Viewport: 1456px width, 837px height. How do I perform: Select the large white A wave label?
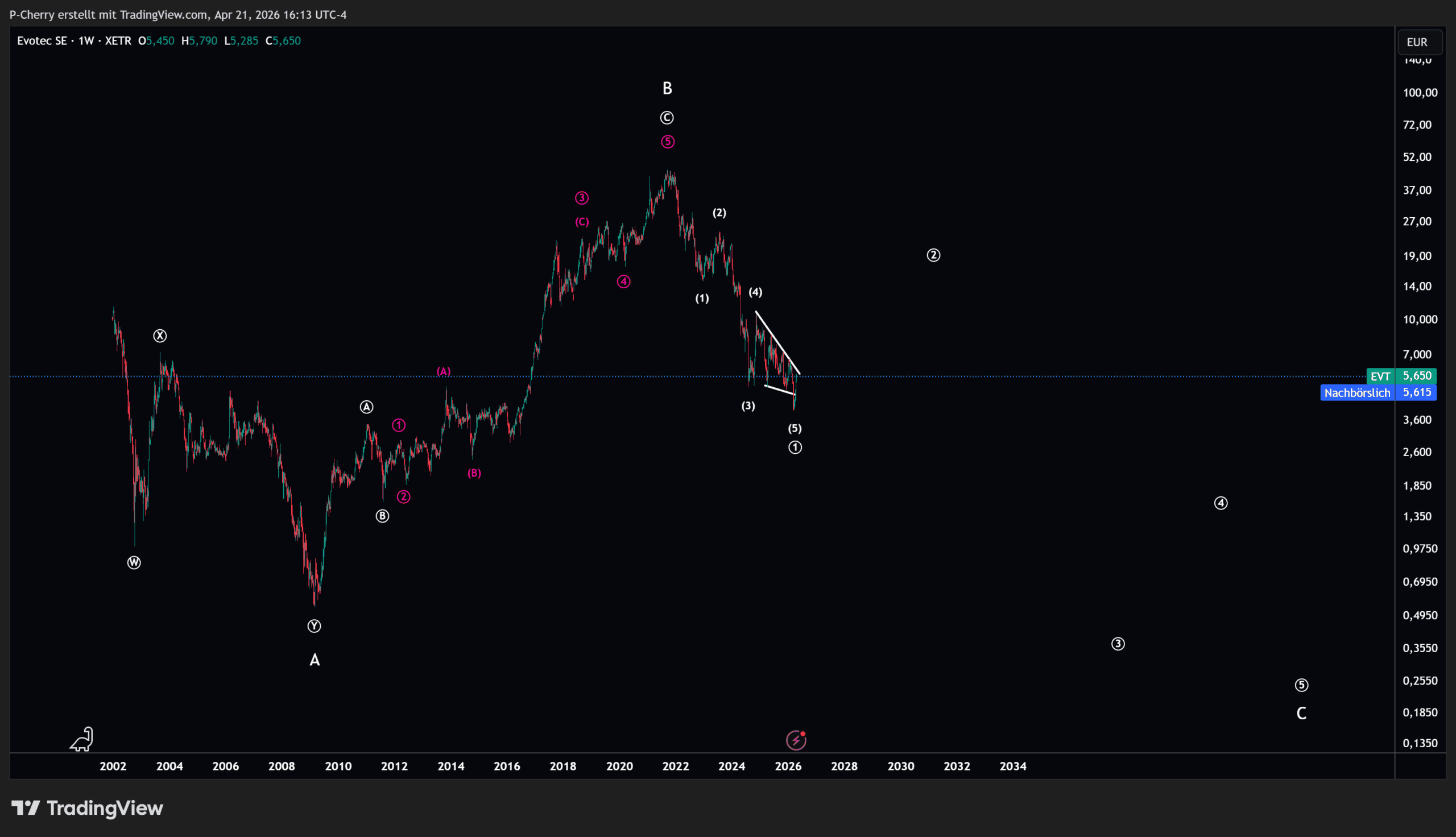pyautogui.click(x=315, y=660)
